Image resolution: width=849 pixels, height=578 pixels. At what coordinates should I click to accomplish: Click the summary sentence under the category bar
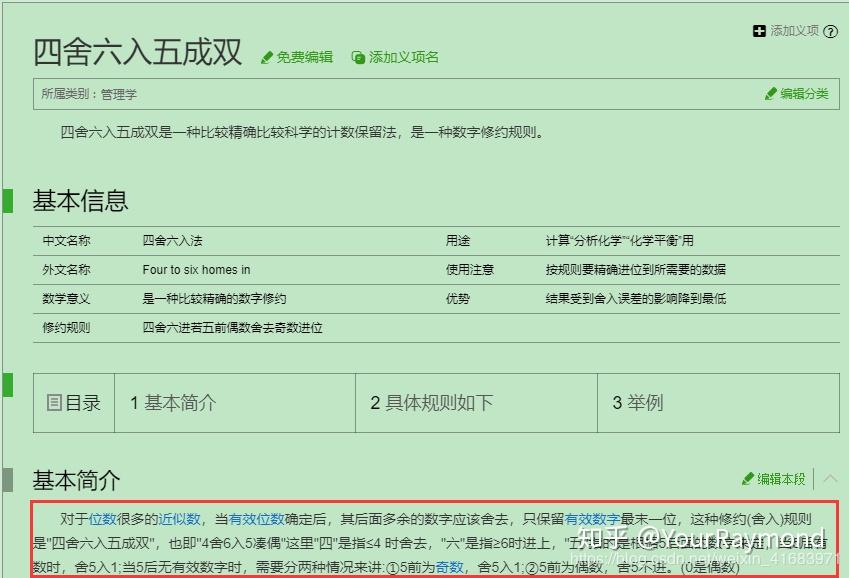click(302, 132)
